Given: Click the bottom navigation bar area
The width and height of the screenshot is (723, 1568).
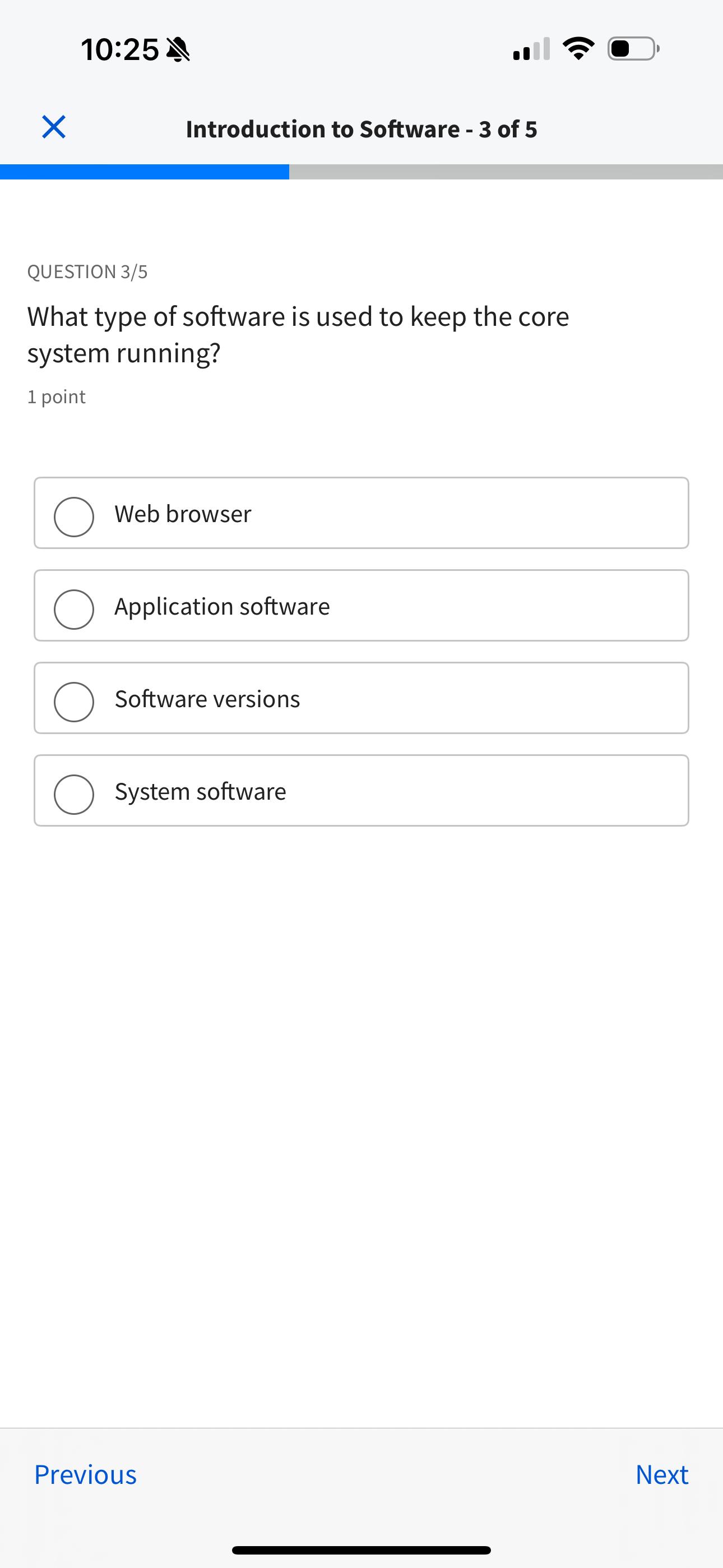Looking at the screenshot, I should [361, 1475].
